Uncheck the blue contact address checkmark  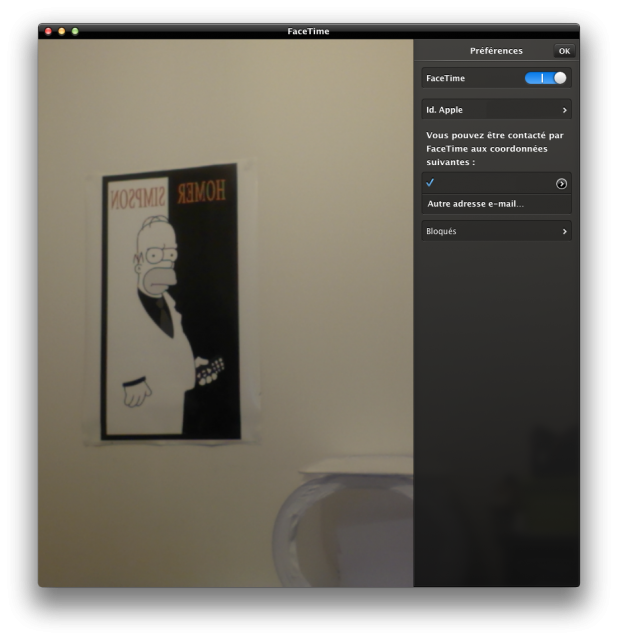430,182
